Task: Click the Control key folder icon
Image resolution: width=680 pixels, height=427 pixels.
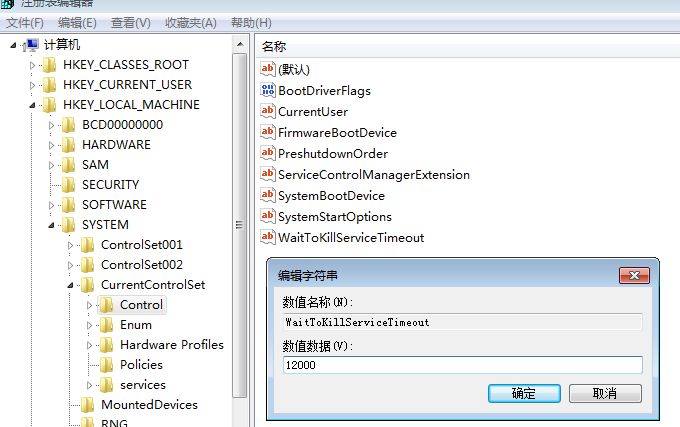Action: pos(106,305)
